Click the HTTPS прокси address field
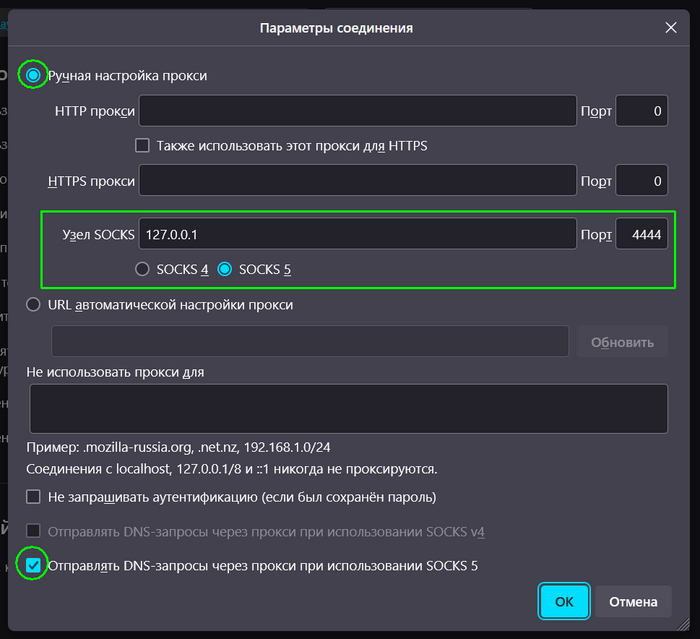The image size is (700, 639). [x=357, y=181]
